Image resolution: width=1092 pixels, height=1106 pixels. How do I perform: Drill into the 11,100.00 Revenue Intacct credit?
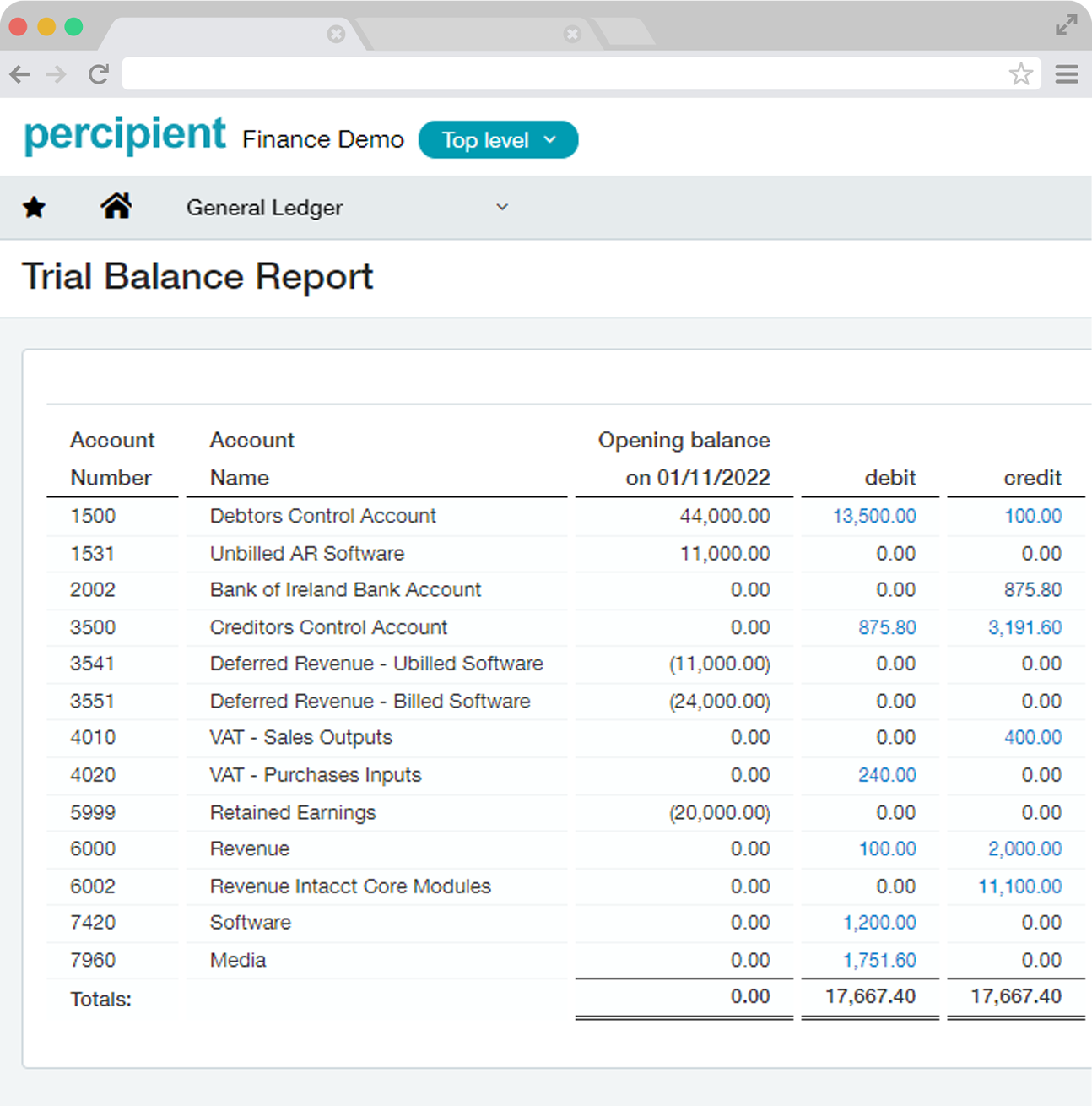1019,886
